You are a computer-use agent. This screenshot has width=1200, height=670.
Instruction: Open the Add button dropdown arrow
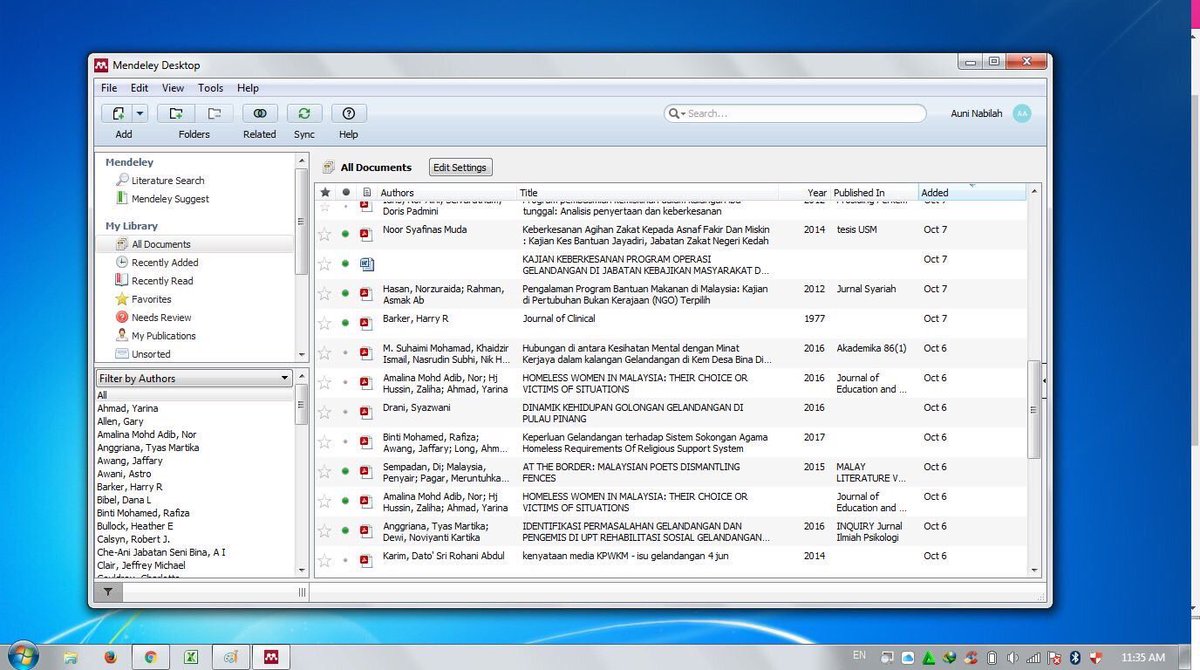click(x=140, y=114)
